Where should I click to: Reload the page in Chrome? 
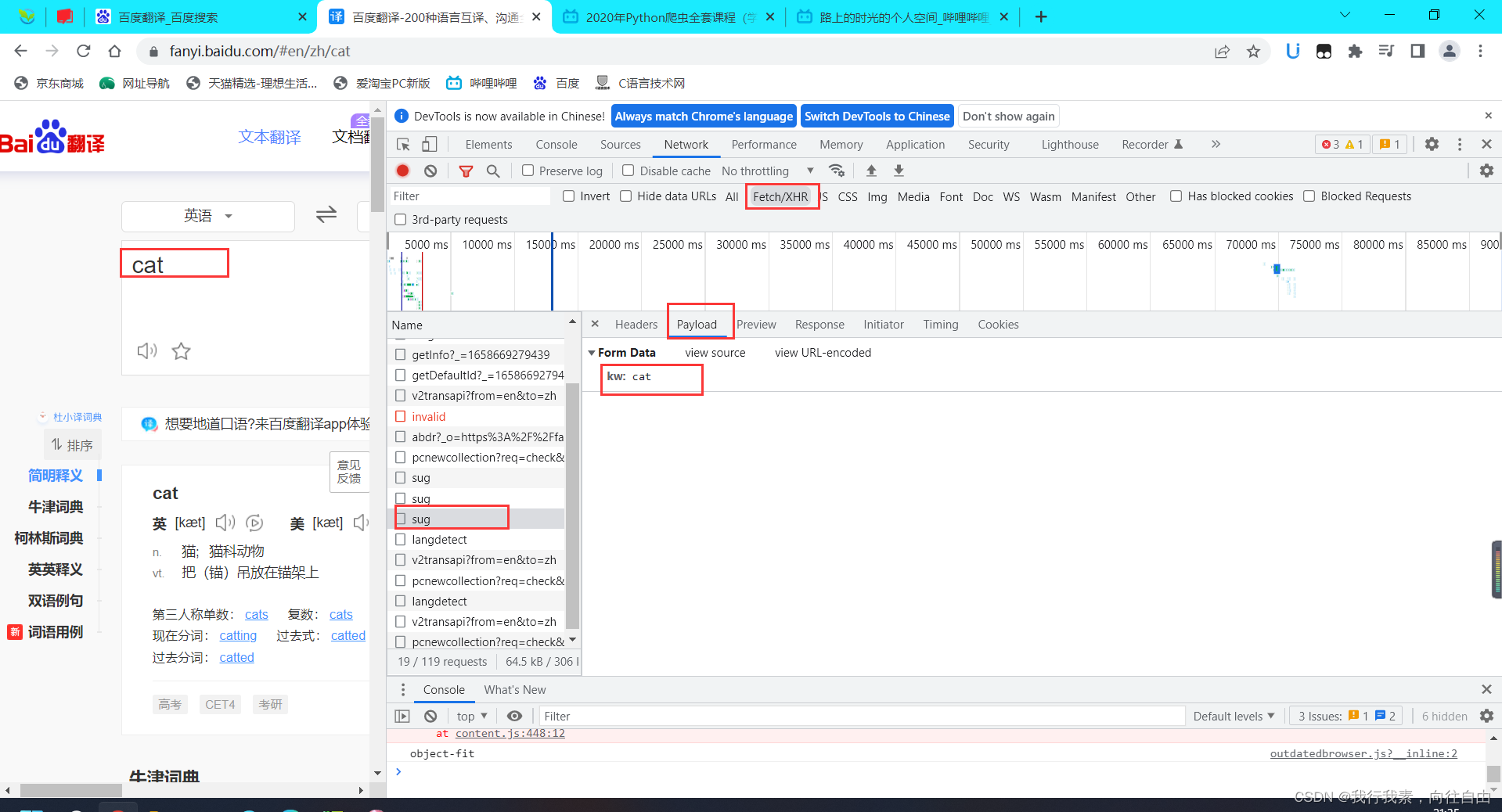84,51
